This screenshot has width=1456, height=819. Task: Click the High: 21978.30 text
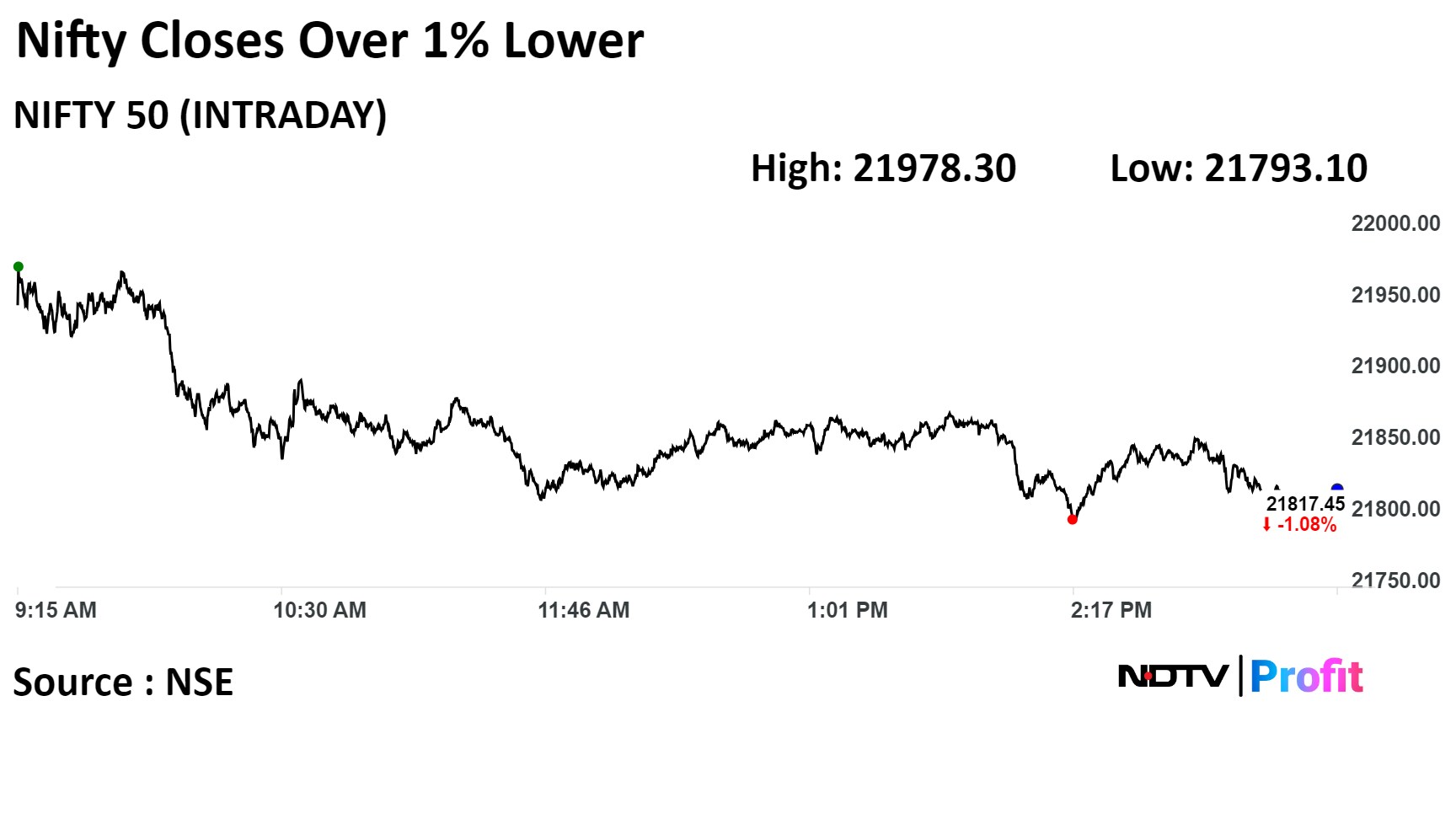pos(883,169)
